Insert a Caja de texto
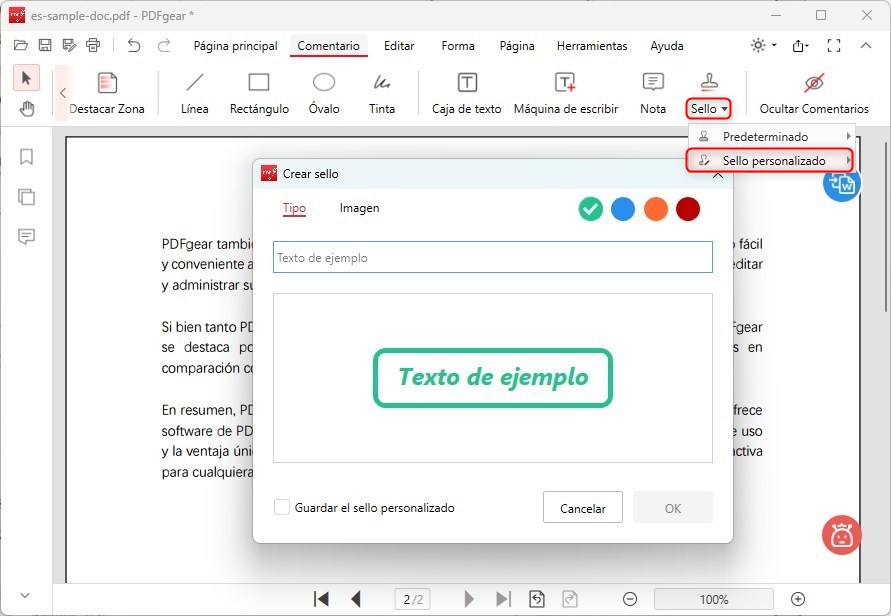The width and height of the screenshot is (891, 616). tap(464, 91)
